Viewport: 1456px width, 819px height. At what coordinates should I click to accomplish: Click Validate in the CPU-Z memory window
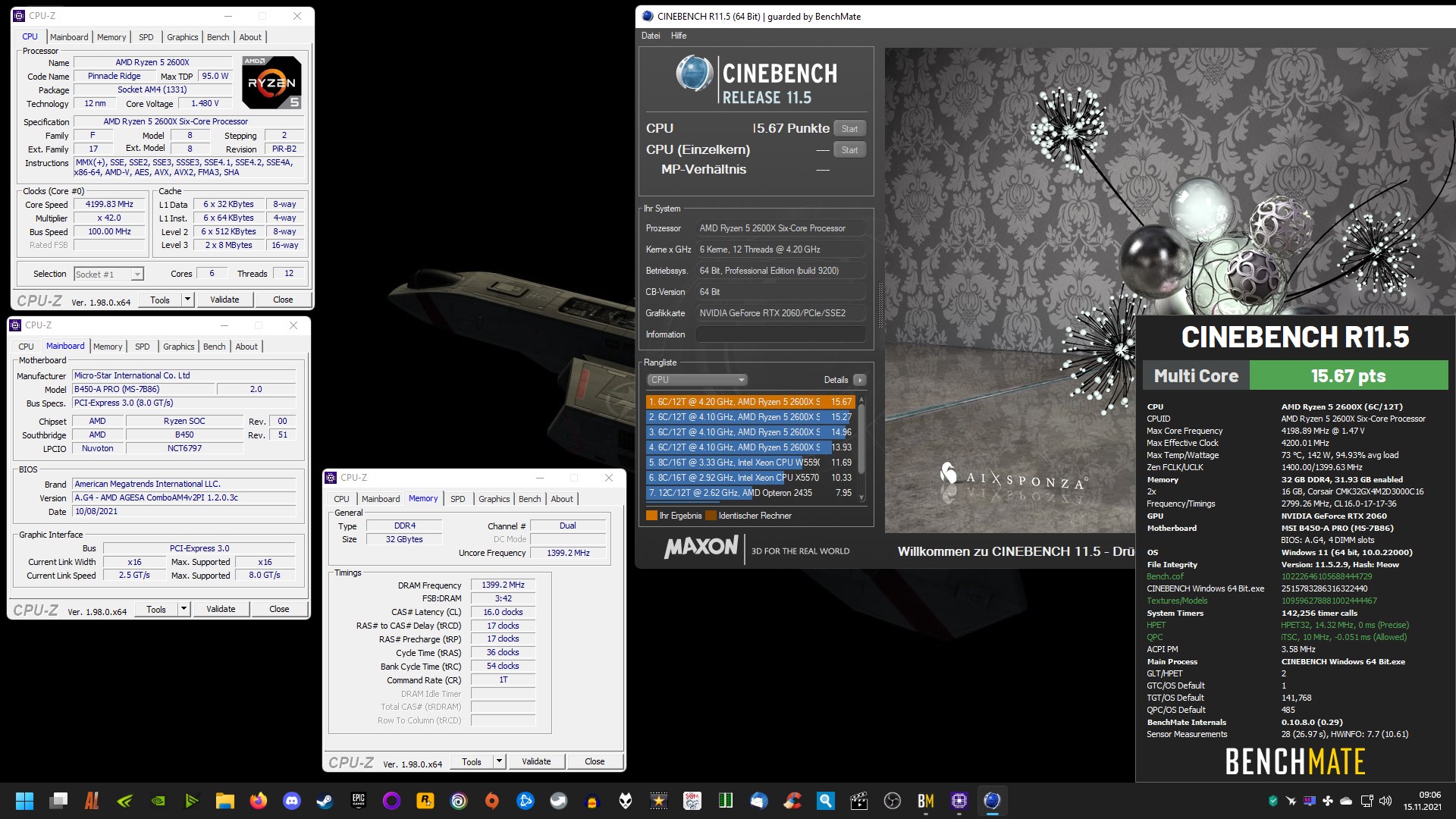click(x=536, y=761)
